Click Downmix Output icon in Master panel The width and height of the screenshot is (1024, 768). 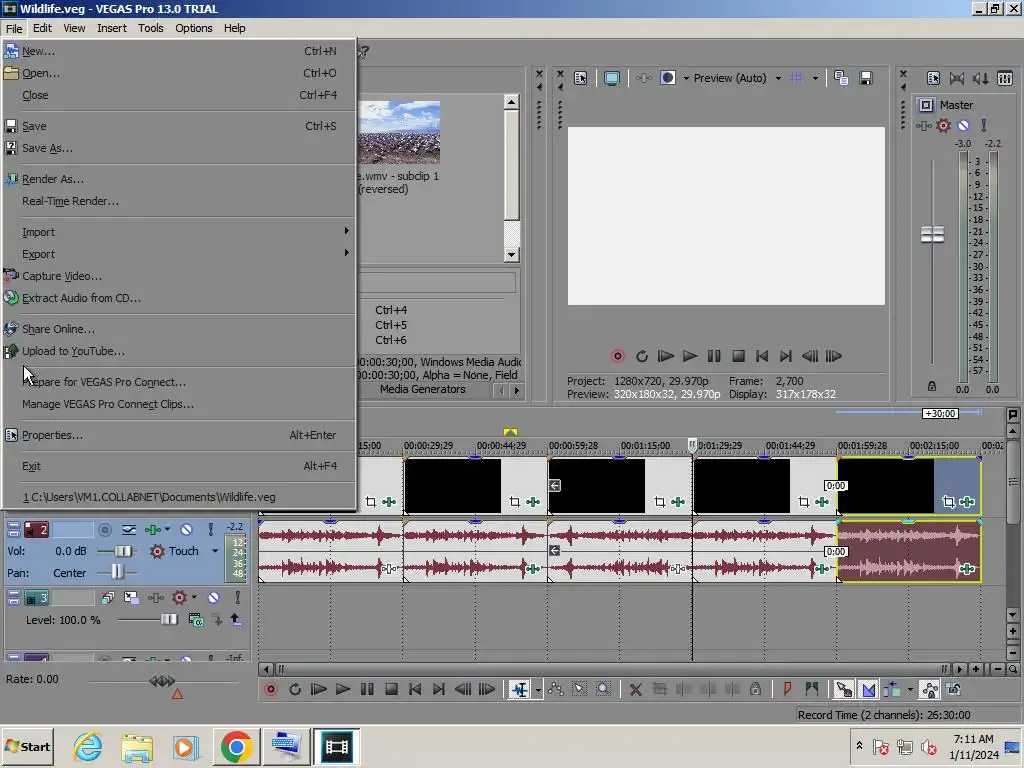[x=957, y=78]
